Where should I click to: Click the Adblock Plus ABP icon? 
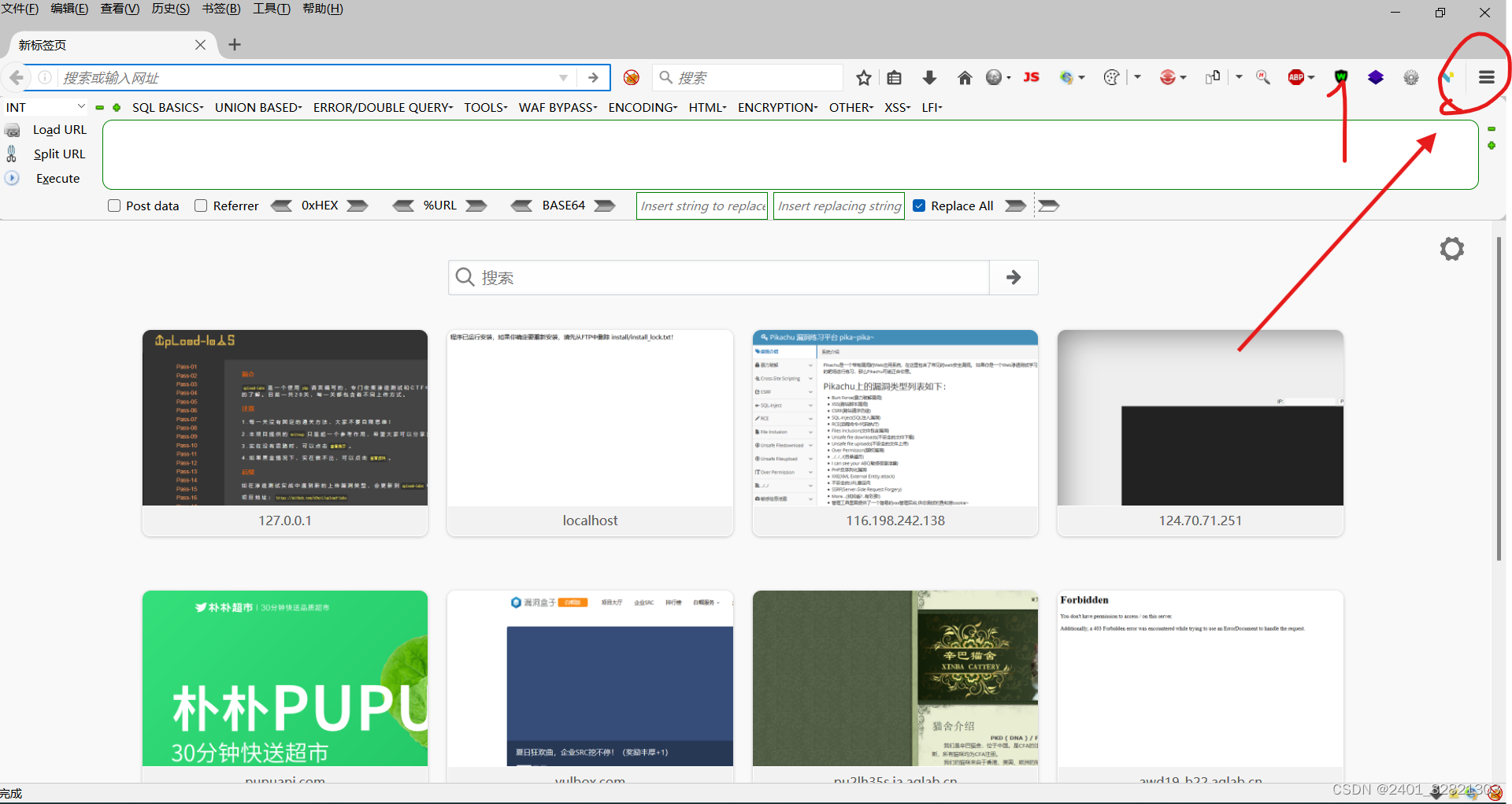(x=1296, y=77)
